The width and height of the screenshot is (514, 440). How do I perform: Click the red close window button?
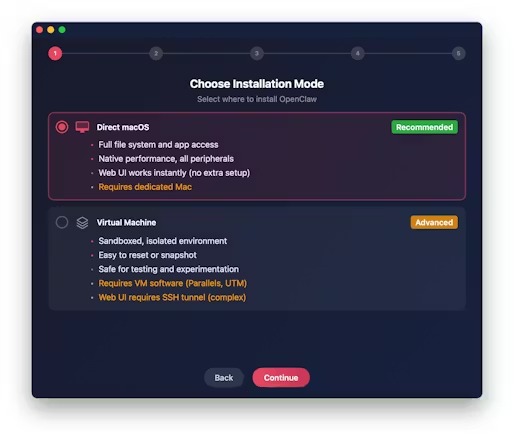[39, 30]
